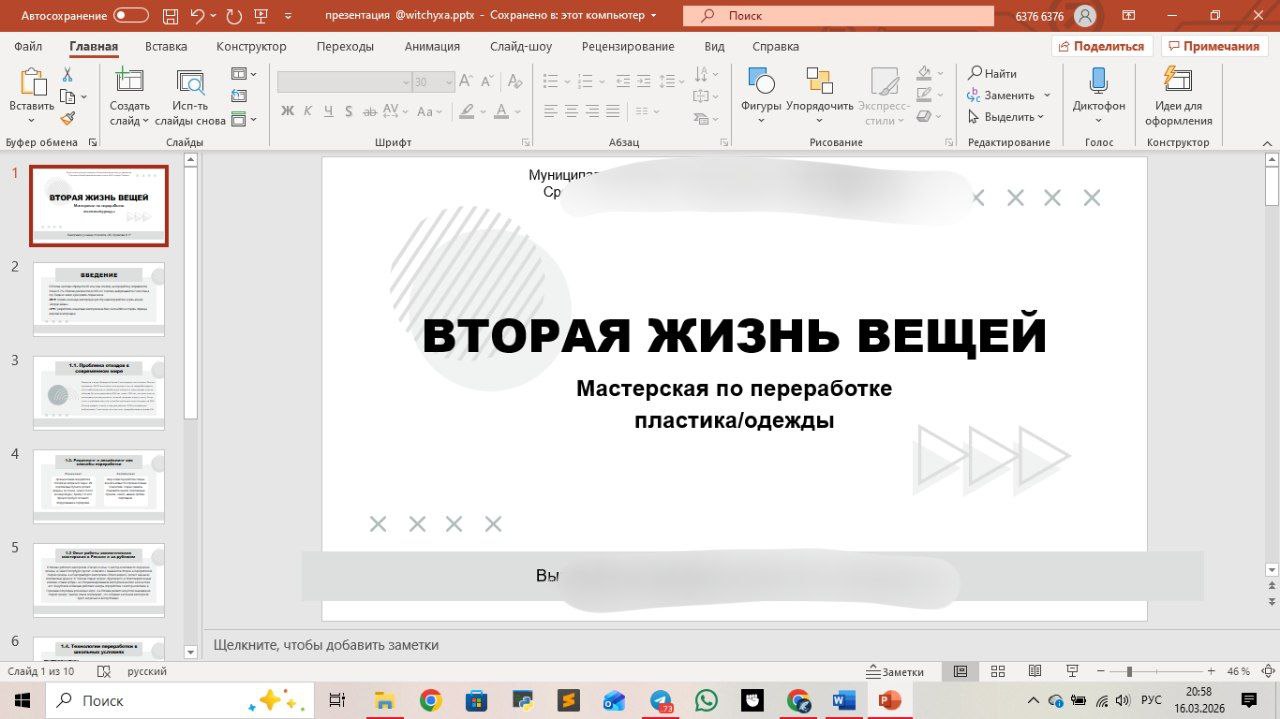Toggle Bold Ж formatting
1280x719 pixels.
coord(288,111)
